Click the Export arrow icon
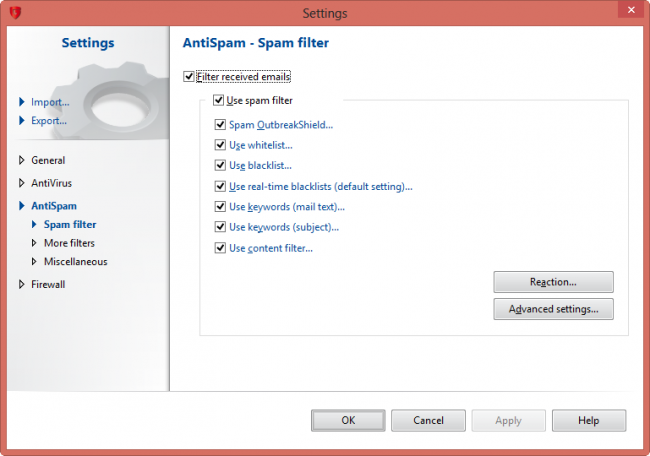 (21, 121)
